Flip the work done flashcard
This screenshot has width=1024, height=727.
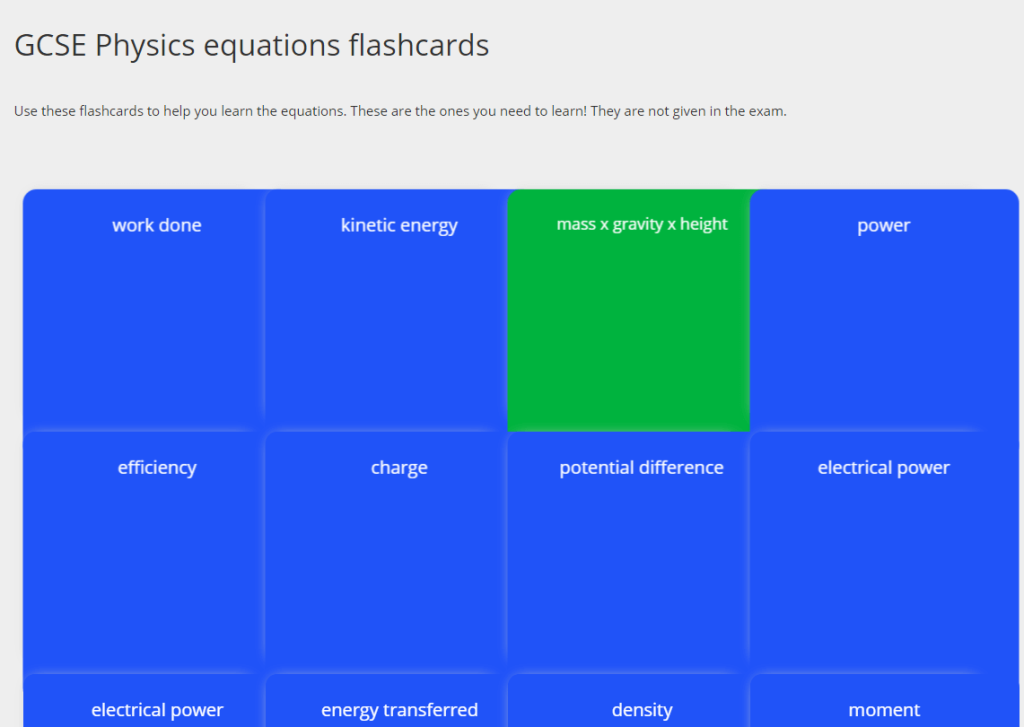[x=144, y=310]
